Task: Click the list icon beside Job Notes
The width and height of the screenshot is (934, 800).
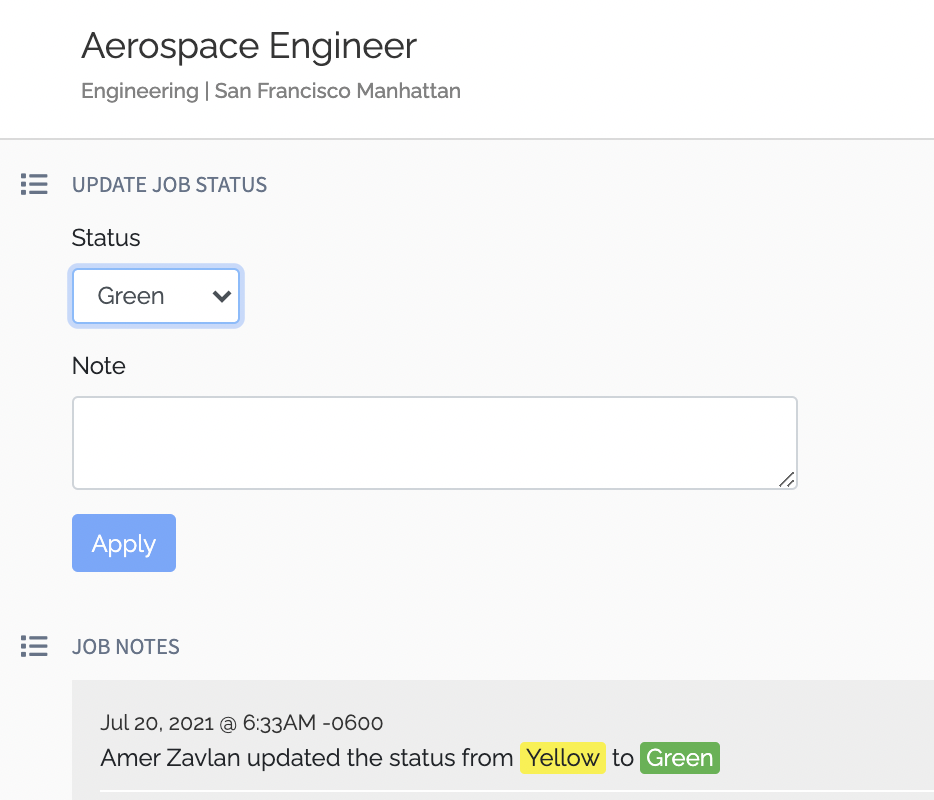Action: click(34, 647)
